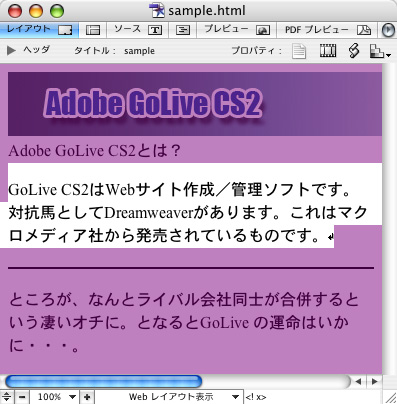Open the film strip DHTML timeline icon

pos(328,51)
